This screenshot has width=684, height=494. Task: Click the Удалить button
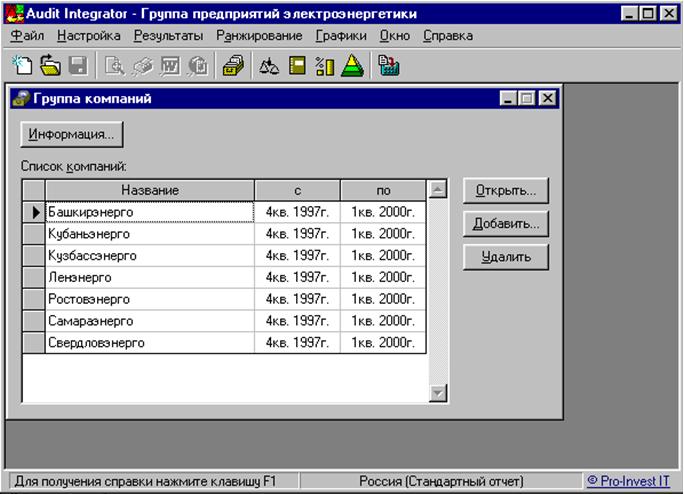tap(506, 257)
